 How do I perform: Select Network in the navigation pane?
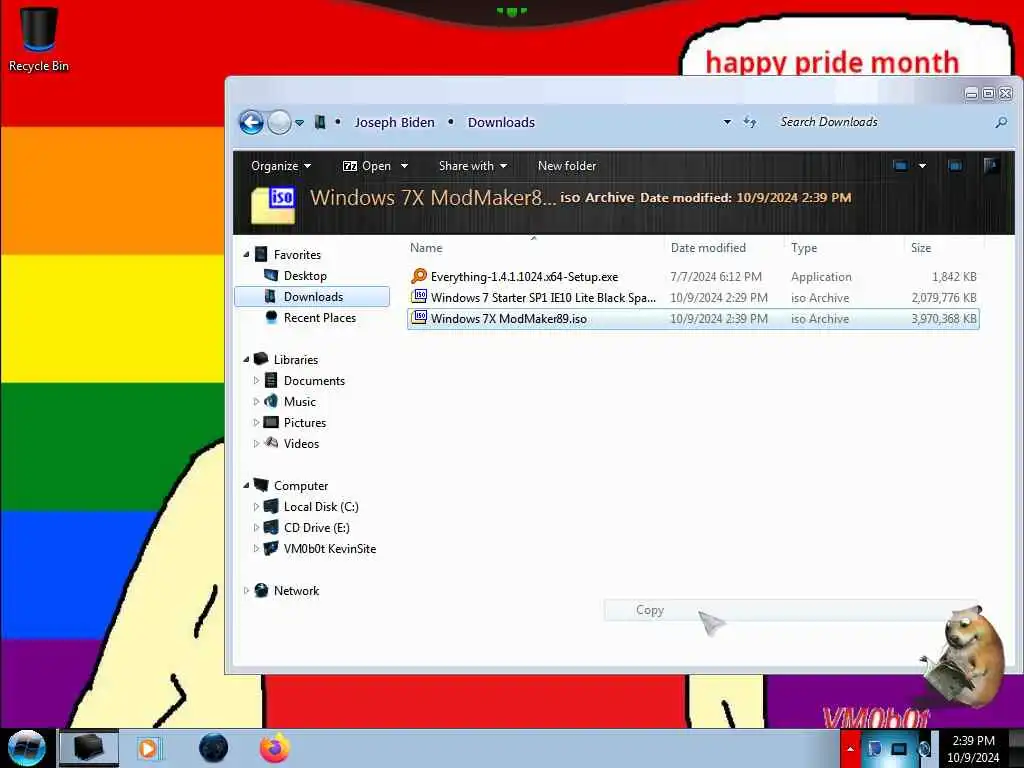tap(296, 590)
